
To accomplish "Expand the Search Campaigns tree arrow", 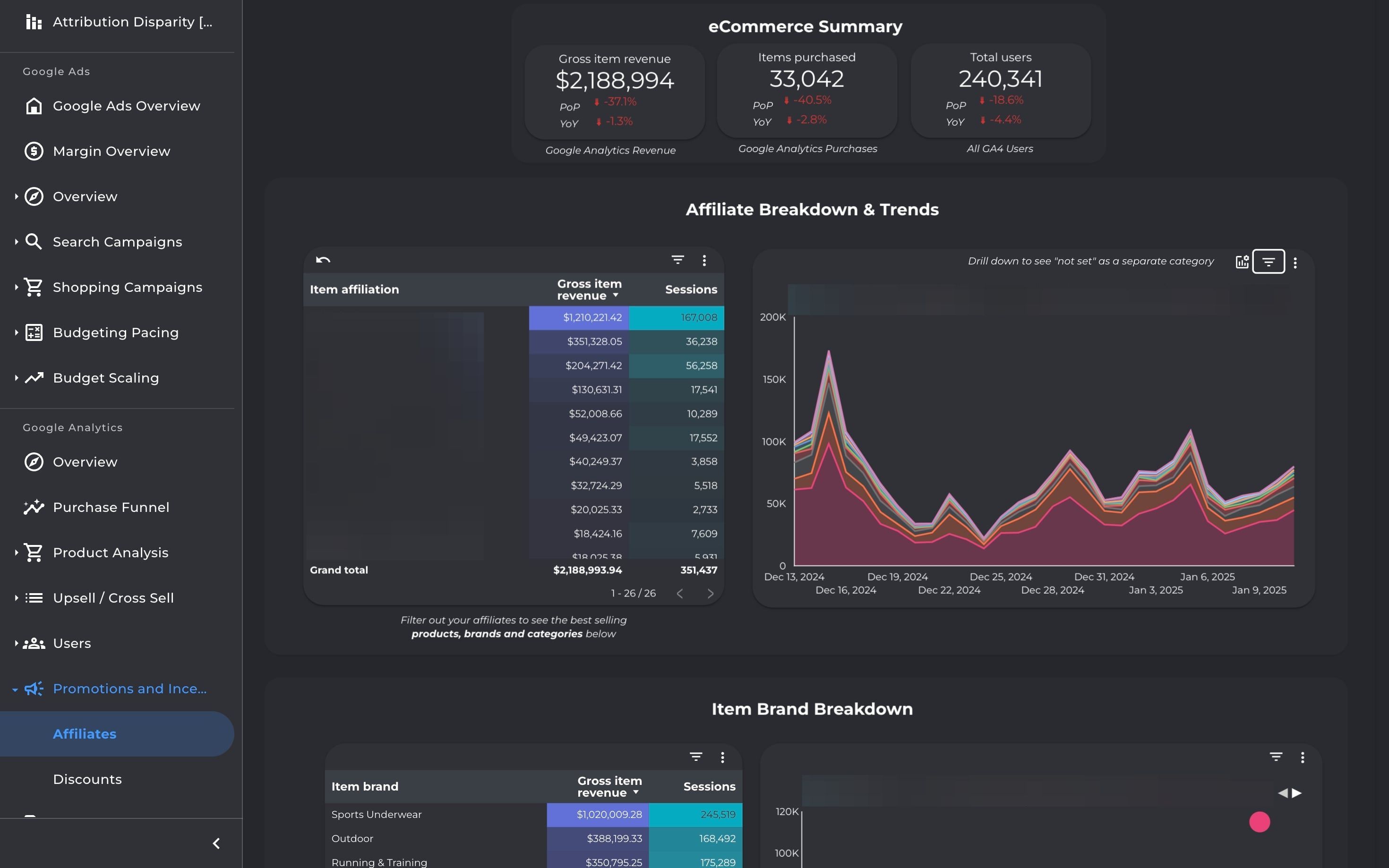I will click(x=16, y=242).
